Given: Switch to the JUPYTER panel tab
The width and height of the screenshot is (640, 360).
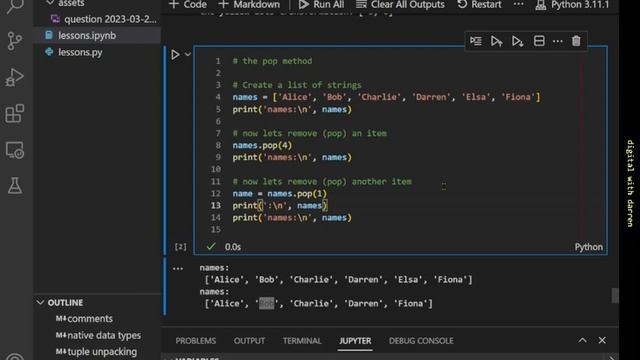Looking at the screenshot, I should (x=355, y=340).
